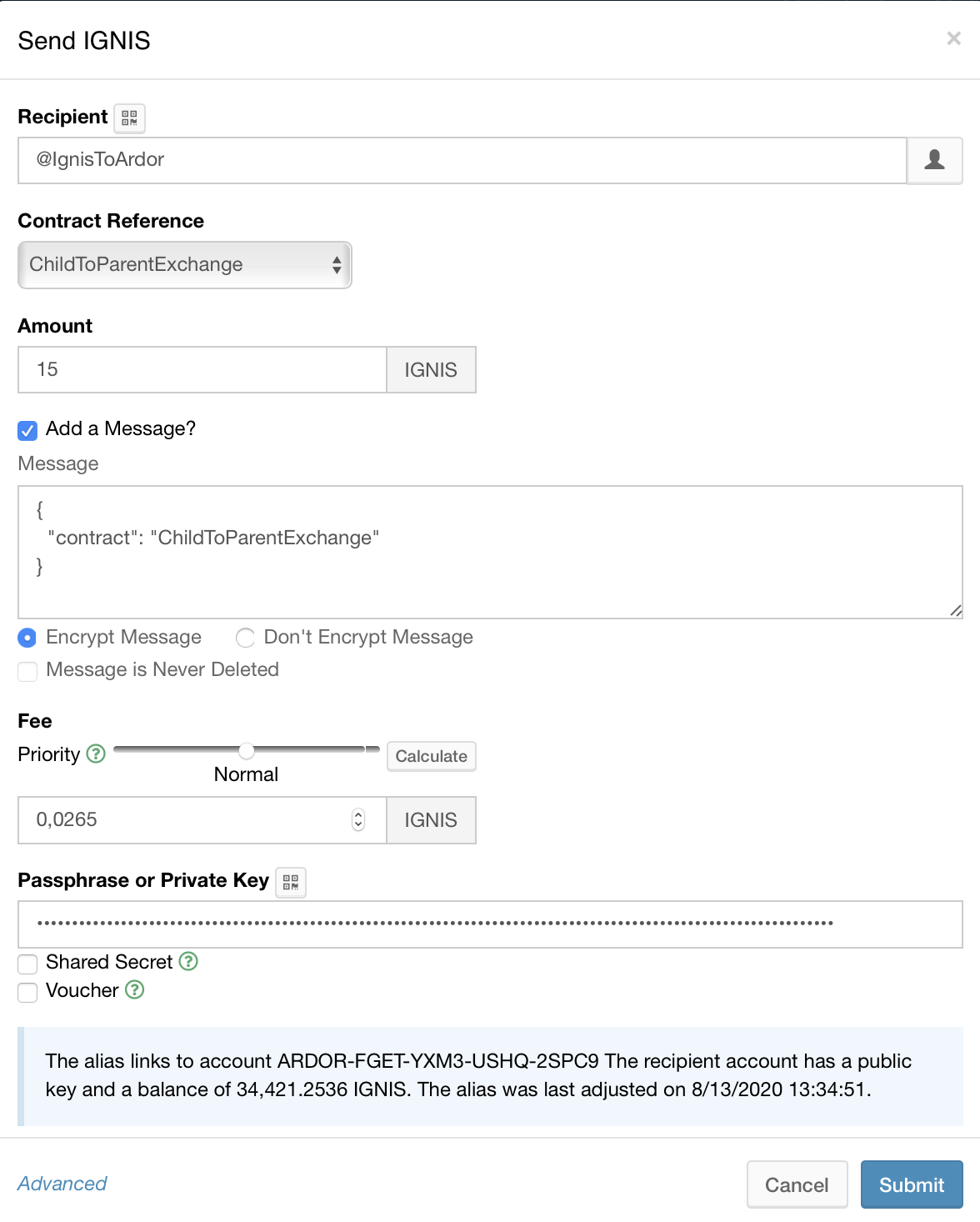The width and height of the screenshot is (980, 1222).
Task: Click the Submit button
Action: click(911, 1184)
